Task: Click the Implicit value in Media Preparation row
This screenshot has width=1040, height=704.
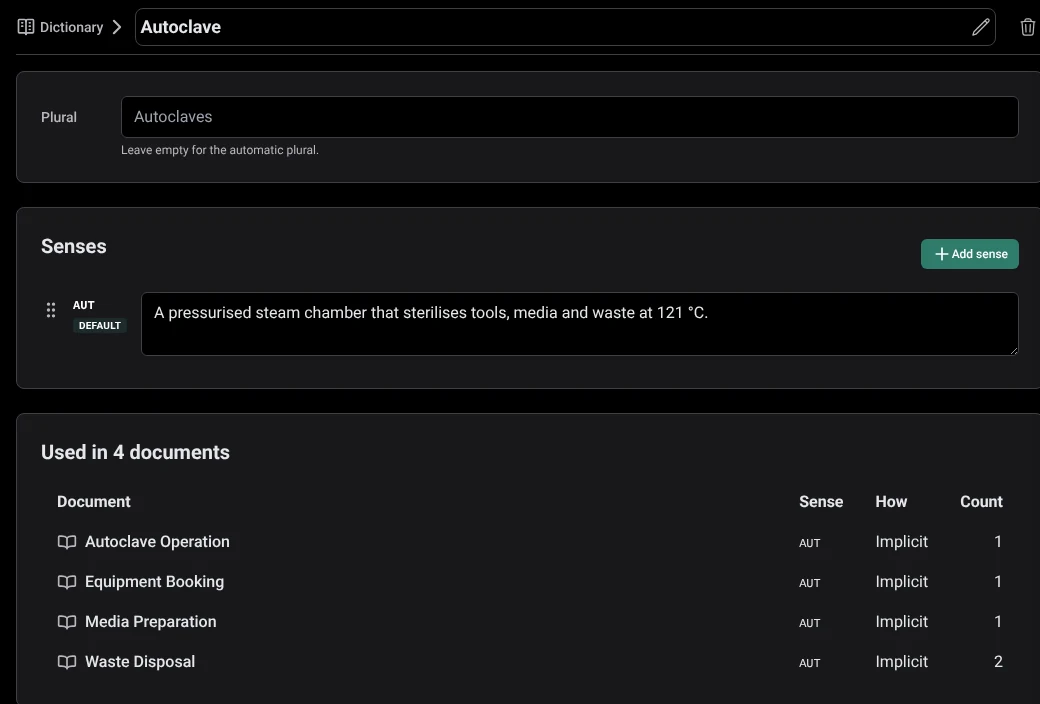Action: click(901, 622)
